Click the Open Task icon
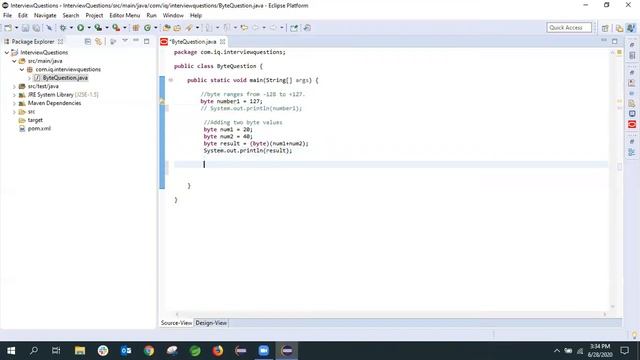The width and height of the screenshot is (640, 360). click(x=177, y=28)
